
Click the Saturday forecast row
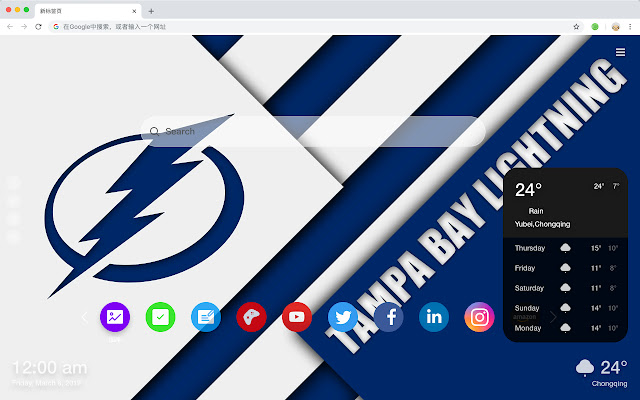[x=566, y=288]
